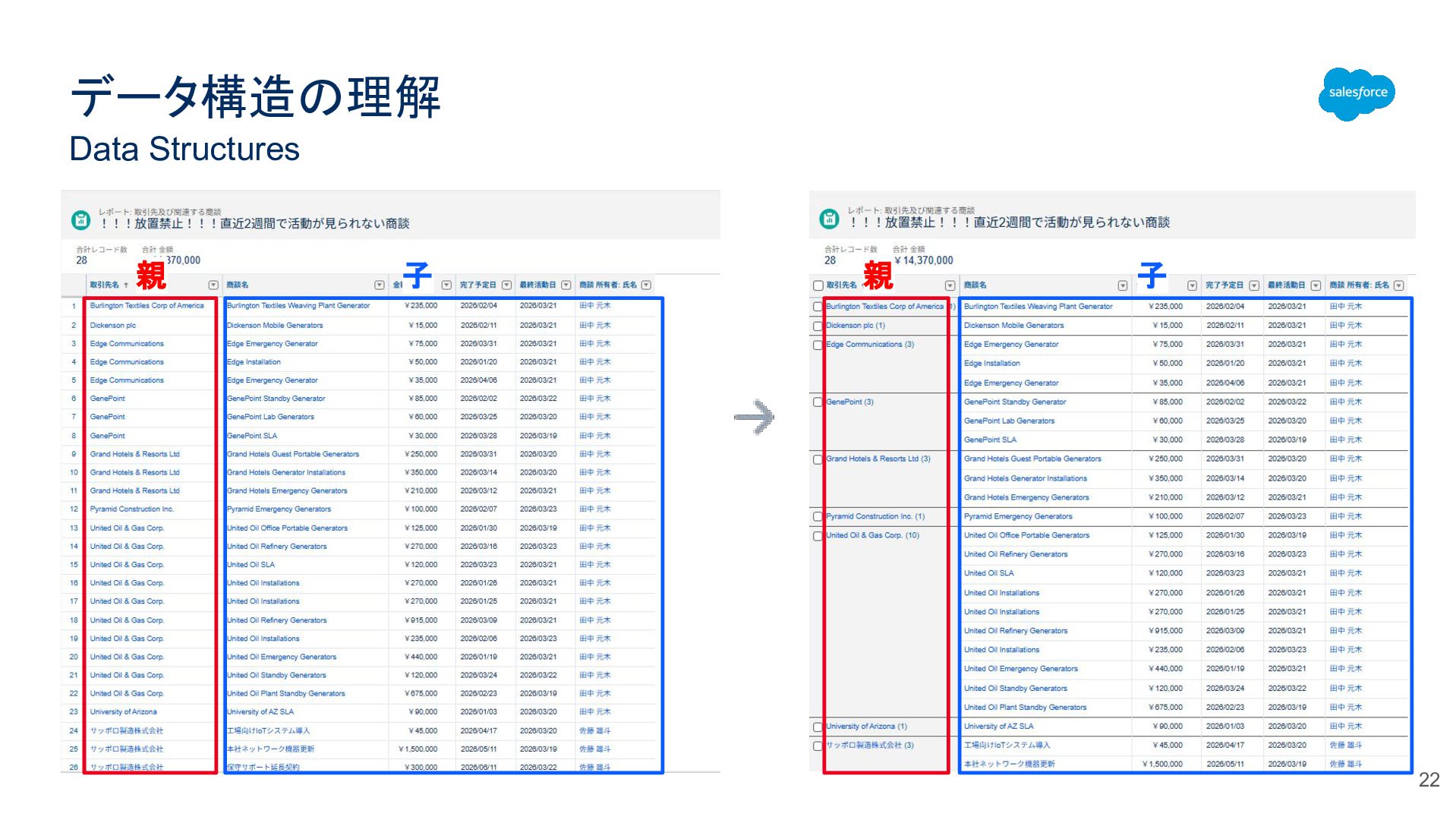The image size is (1456, 820).
Task: Click the 商談名 column header in the flat report
Action: (x=238, y=285)
